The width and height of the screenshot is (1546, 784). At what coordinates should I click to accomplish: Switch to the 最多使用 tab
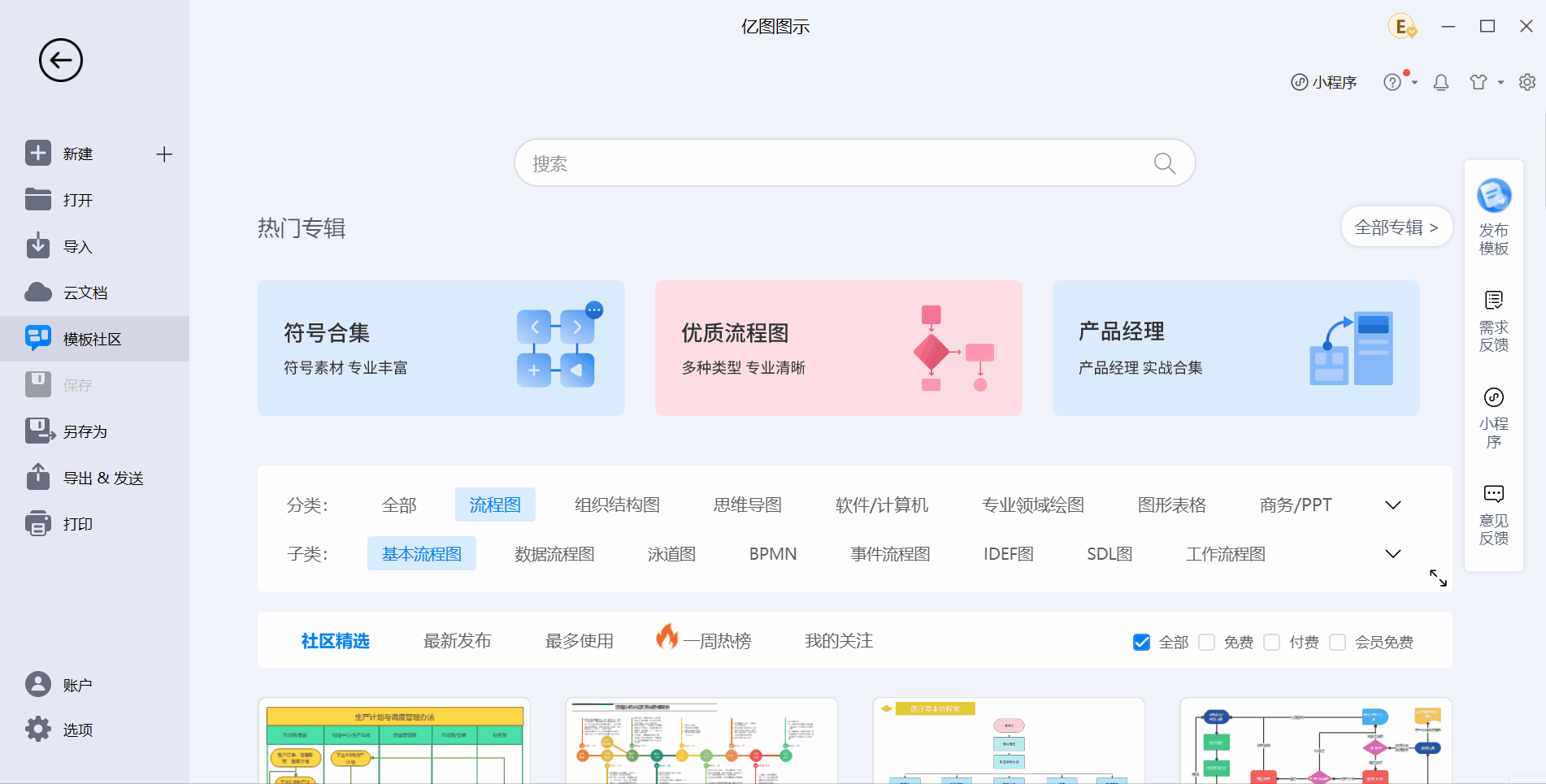pos(580,641)
